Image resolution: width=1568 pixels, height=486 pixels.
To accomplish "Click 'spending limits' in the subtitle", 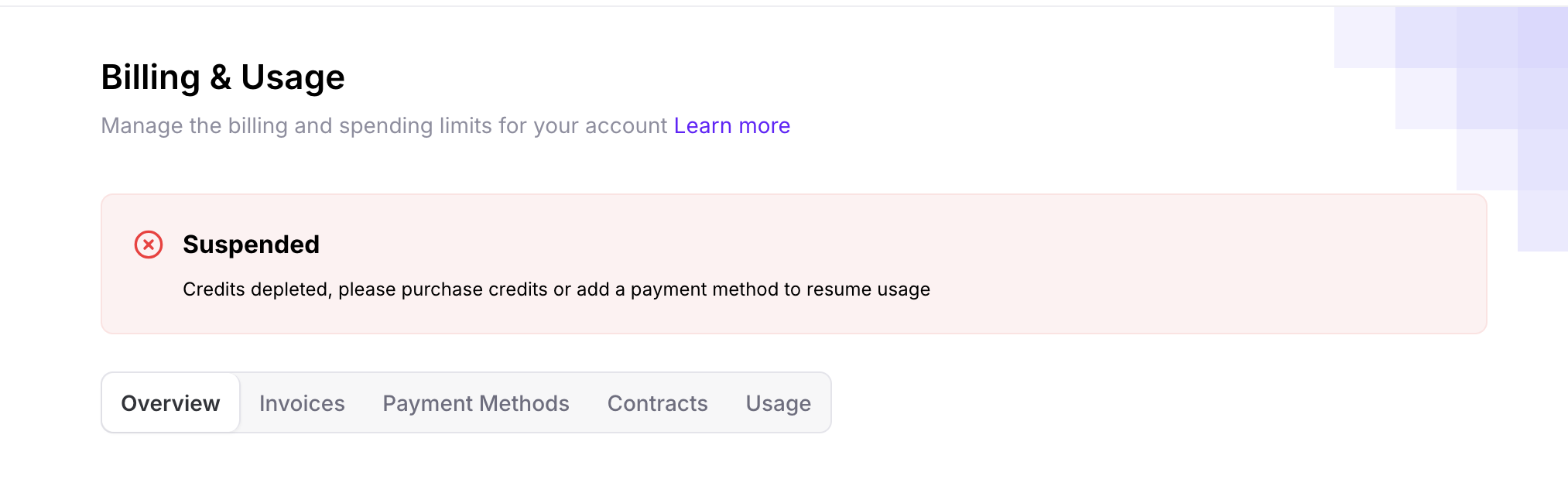I will click(x=413, y=125).
